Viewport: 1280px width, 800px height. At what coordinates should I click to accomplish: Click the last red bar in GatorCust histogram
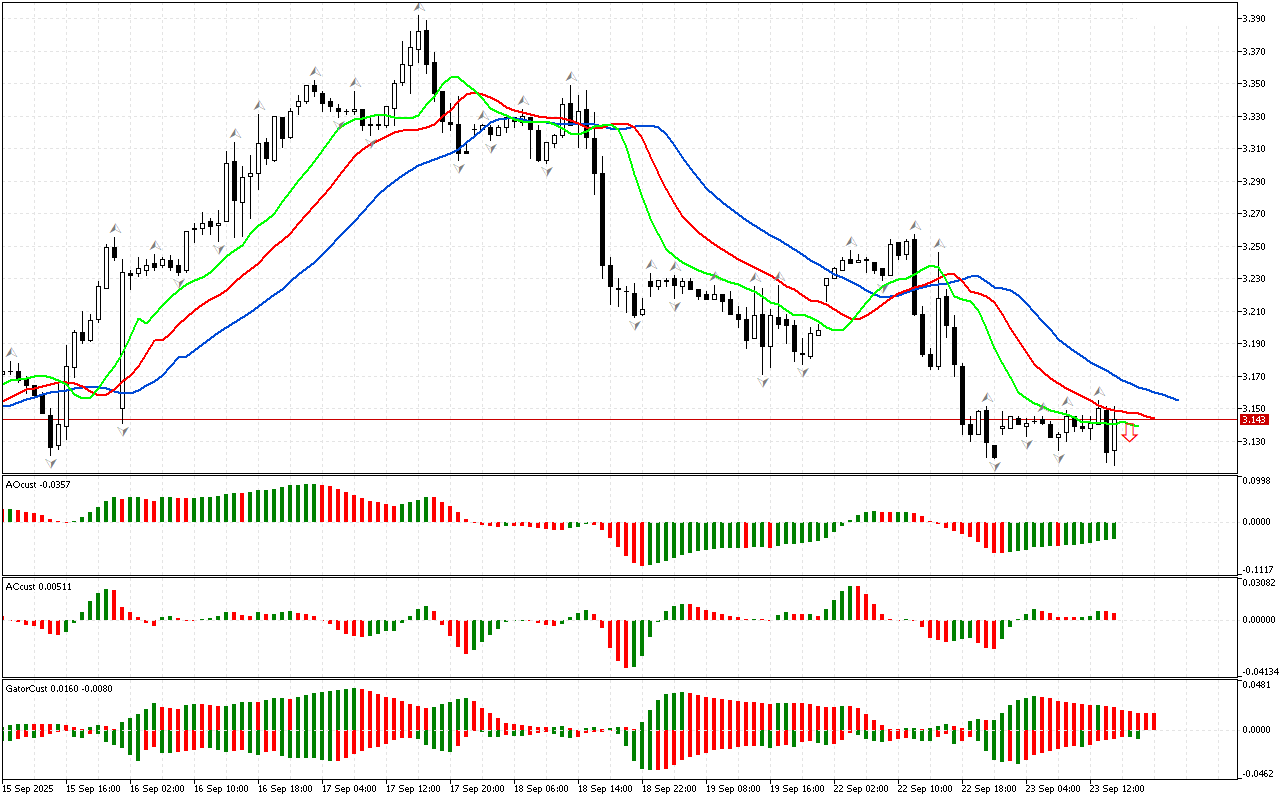pos(1154,721)
